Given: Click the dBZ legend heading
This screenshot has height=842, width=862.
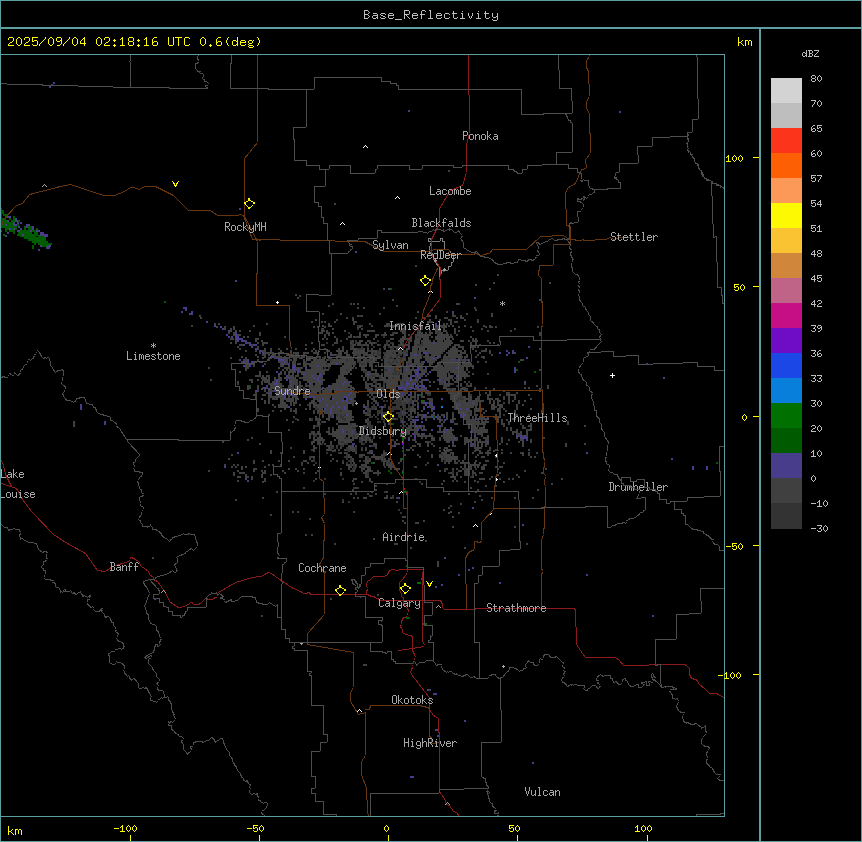Looking at the screenshot, I should [x=810, y=53].
